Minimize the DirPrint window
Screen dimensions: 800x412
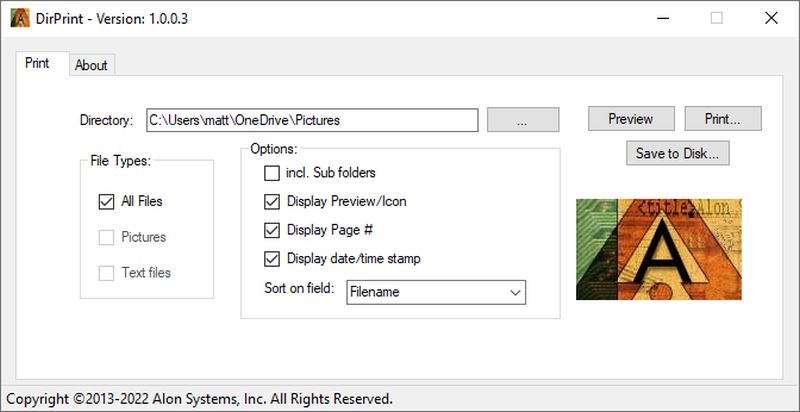663,18
